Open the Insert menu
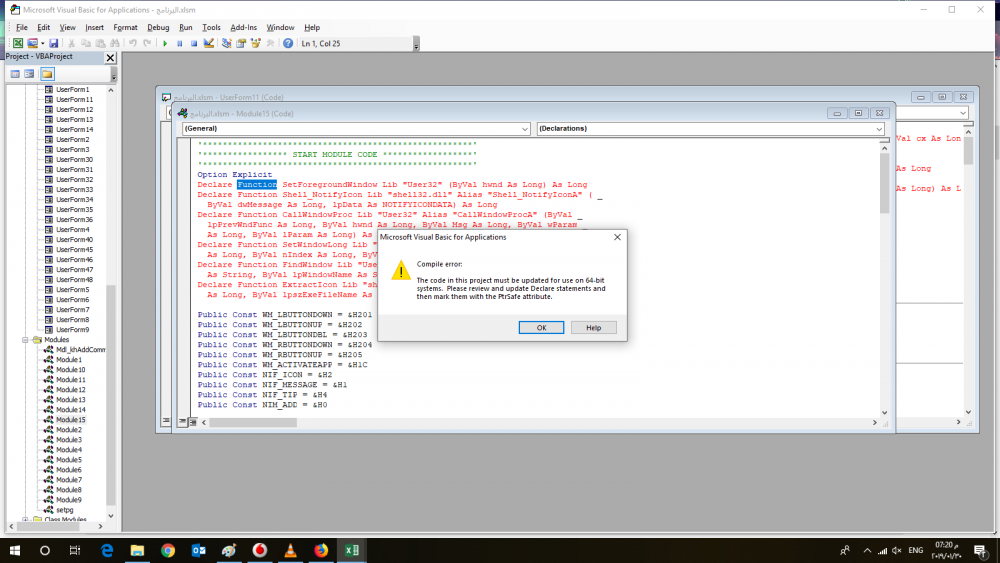The width and height of the screenshot is (1000, 563). pyautogui.click(x=94, y=27)
